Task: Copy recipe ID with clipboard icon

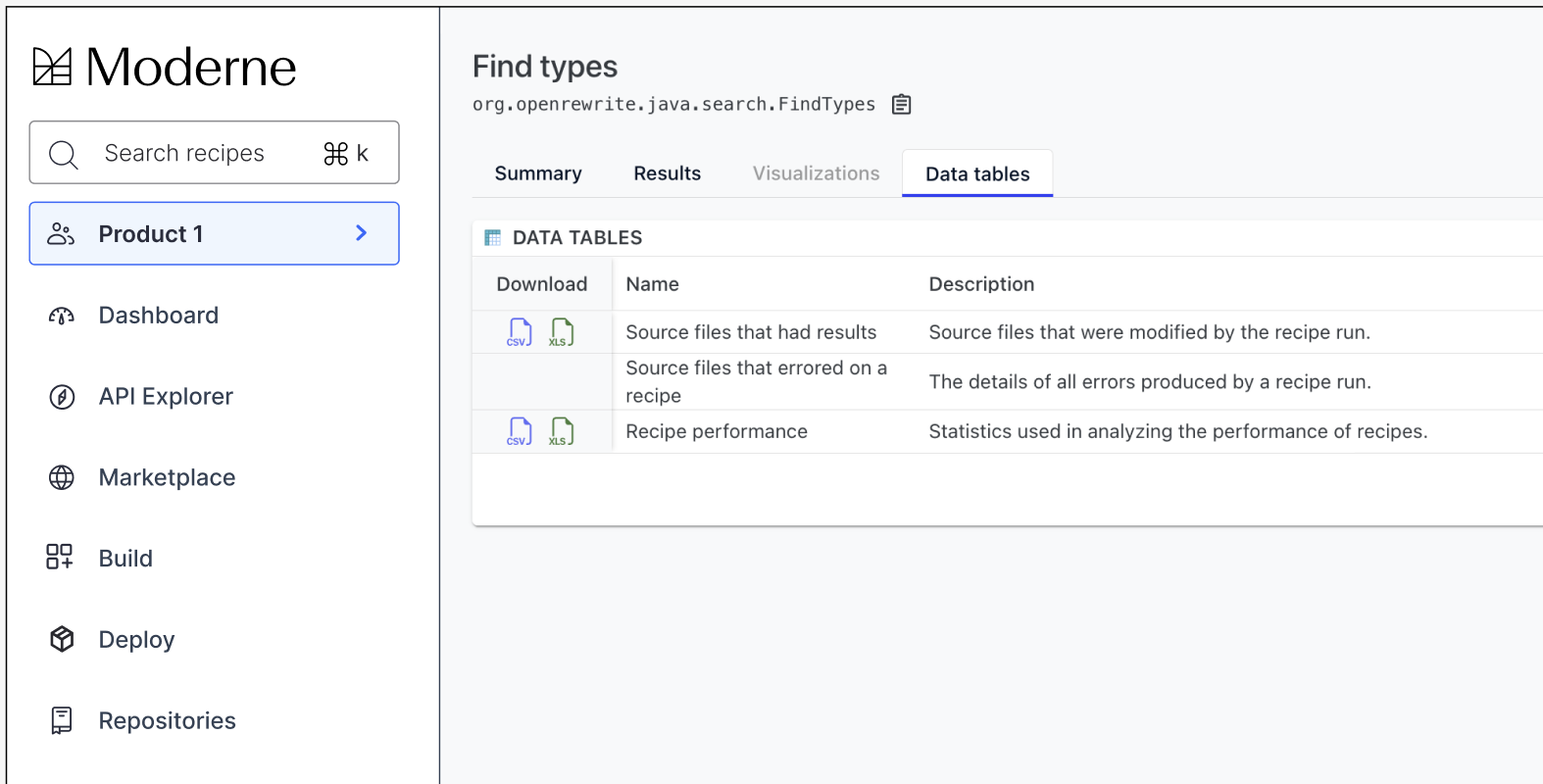Action: pos(902,104)
